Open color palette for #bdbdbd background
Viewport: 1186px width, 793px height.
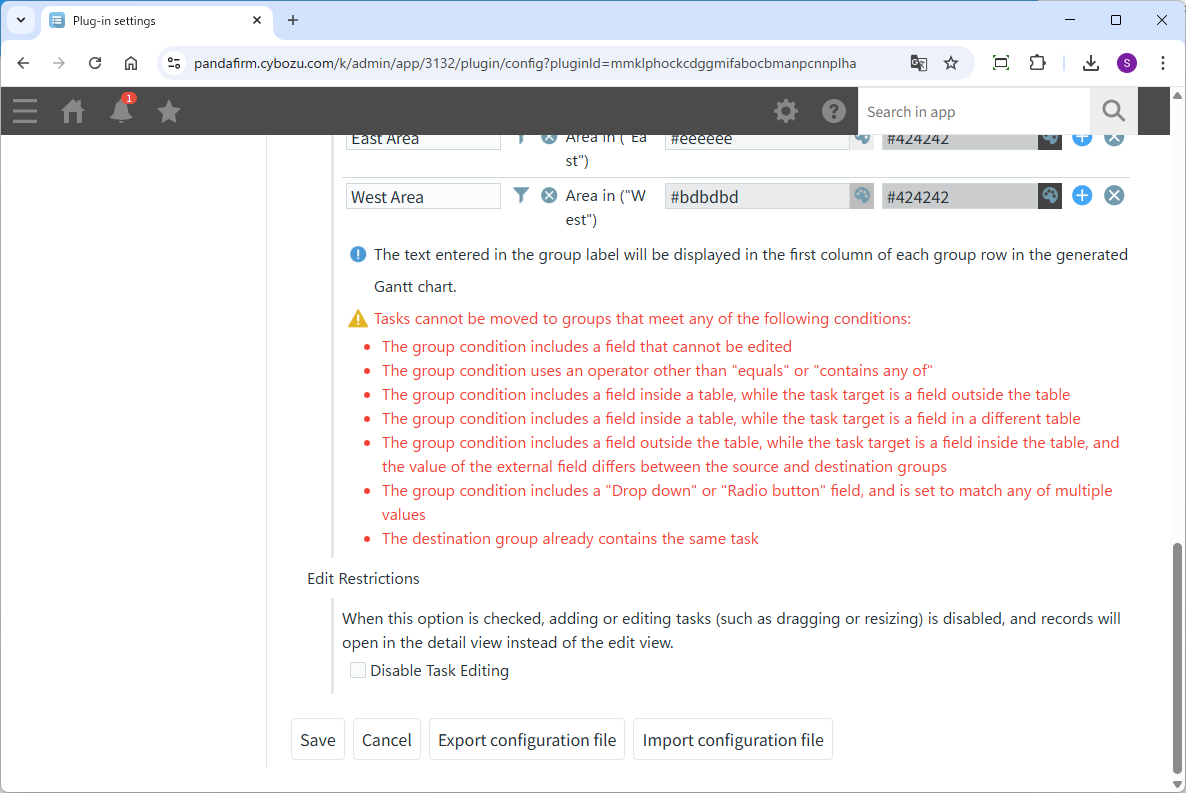pyautogui.click(x=861, y=196)
